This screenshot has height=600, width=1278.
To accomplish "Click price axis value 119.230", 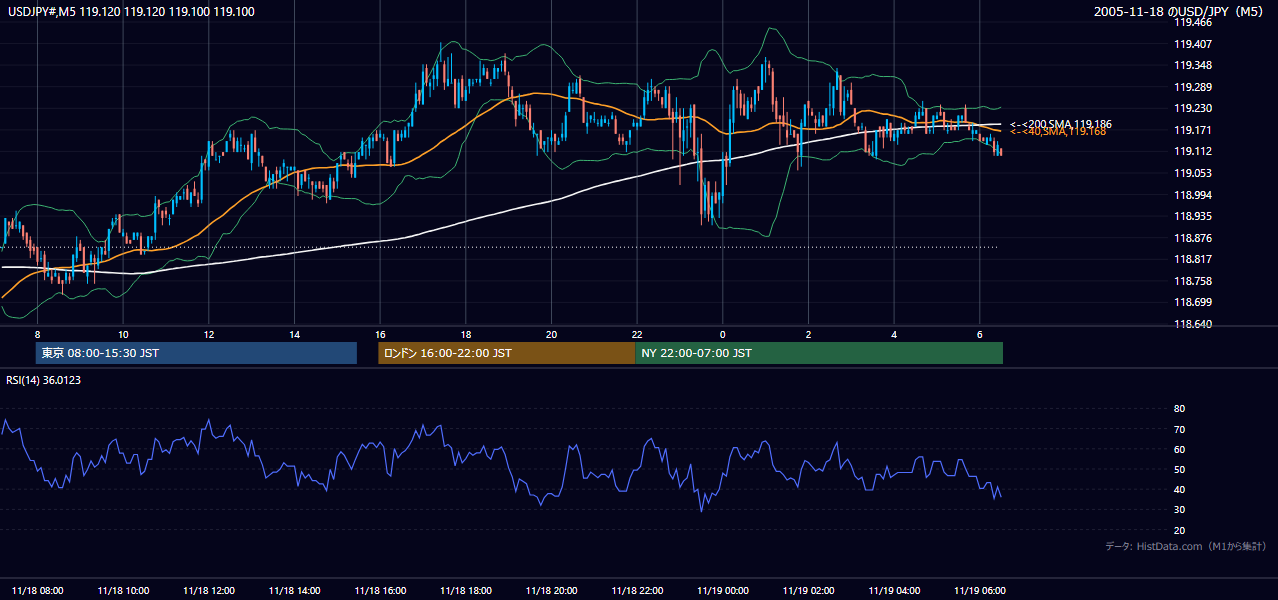I will click(1193, 108).
